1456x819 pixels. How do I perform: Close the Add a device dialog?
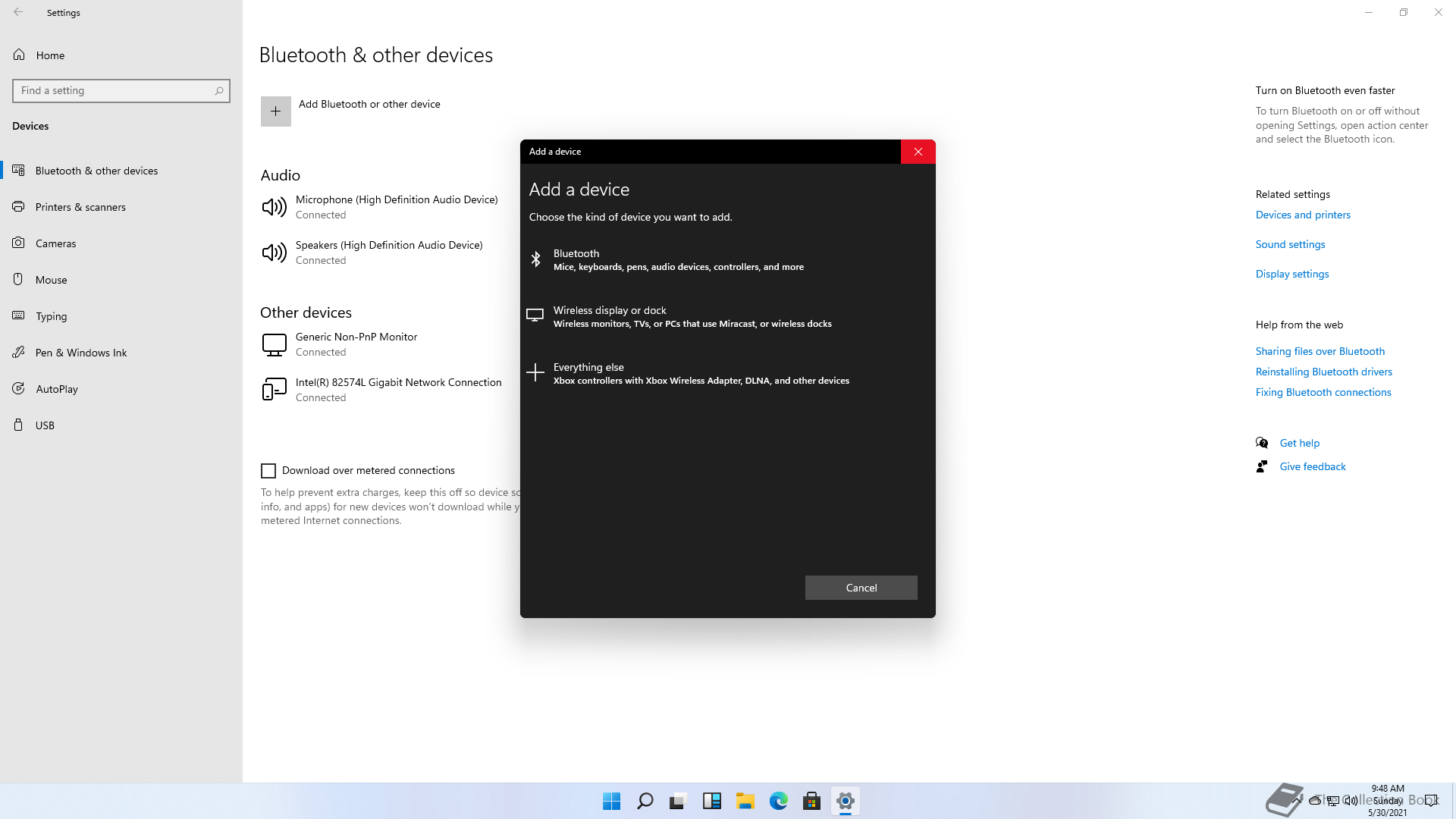pyautogui.click(x=918, y=152)
